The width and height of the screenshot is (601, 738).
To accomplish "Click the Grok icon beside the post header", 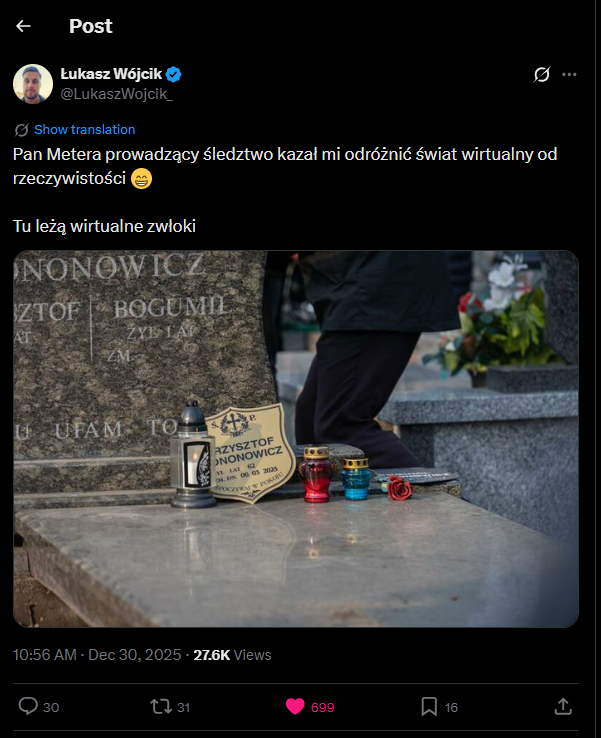I will click(x=542, y=74).
